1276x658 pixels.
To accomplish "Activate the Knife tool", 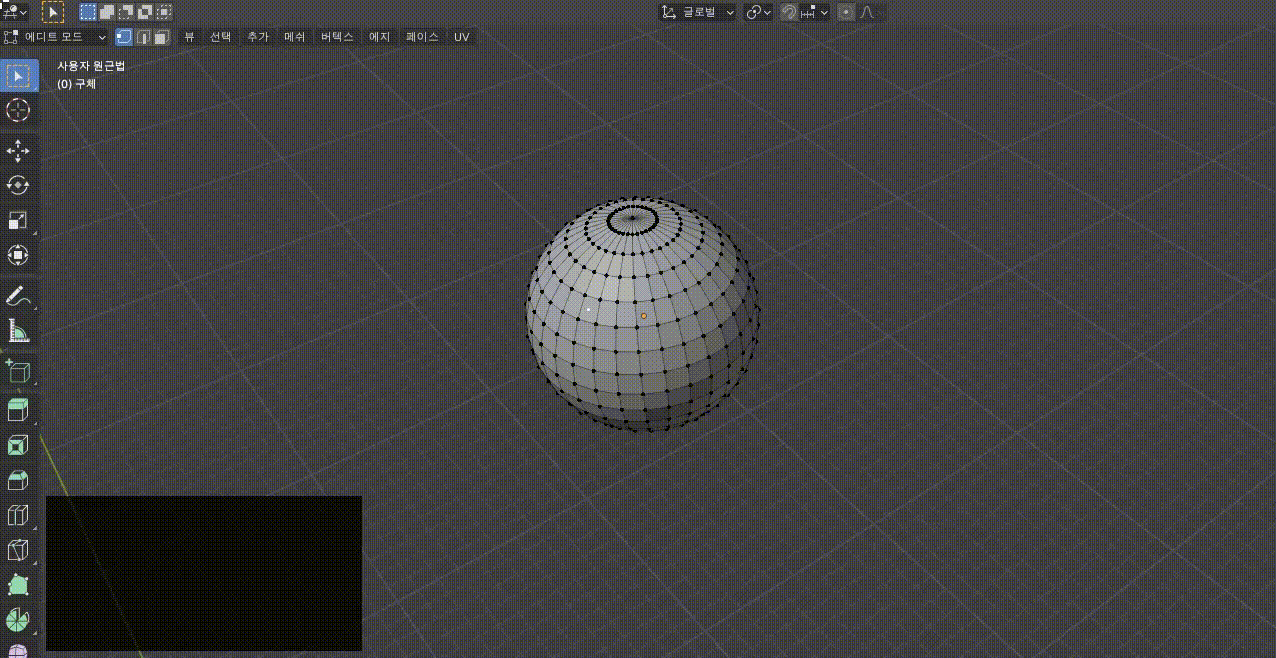I will click(x=18, y=550).
